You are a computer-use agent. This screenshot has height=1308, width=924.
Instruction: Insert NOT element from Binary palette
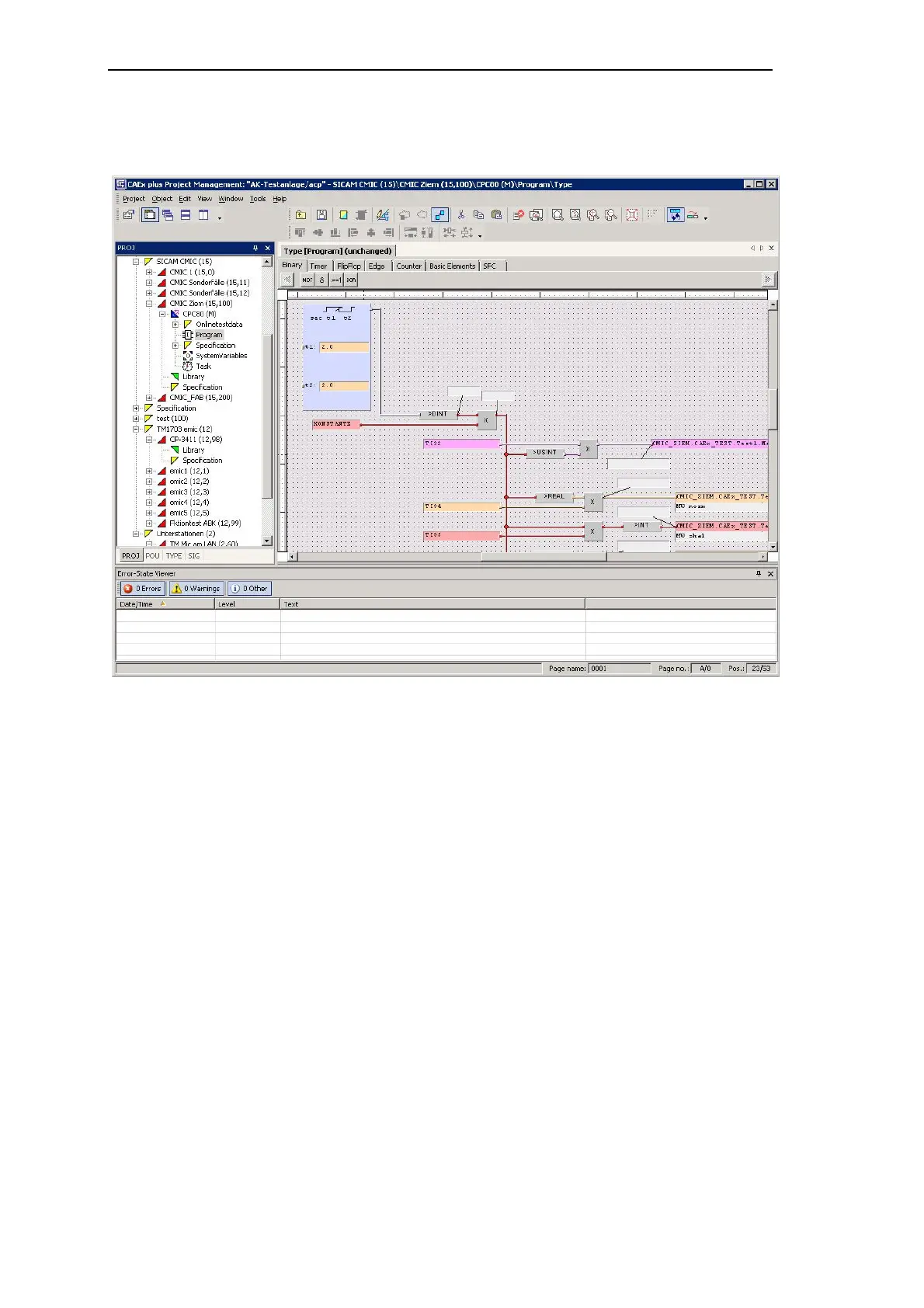tap(307, 280)
